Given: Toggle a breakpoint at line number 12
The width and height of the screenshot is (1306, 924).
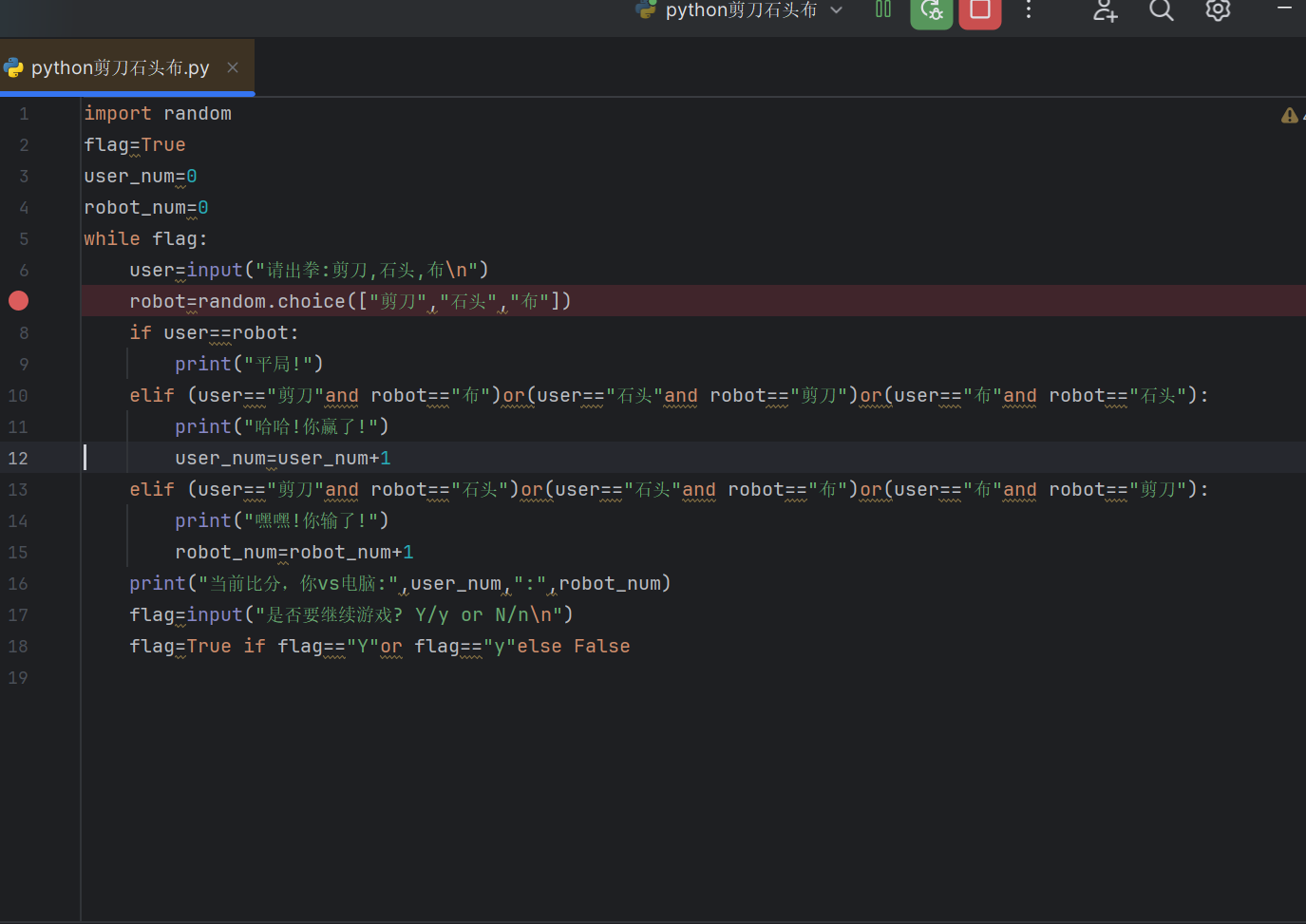Looking at the screenshot, I should point(18,458).
